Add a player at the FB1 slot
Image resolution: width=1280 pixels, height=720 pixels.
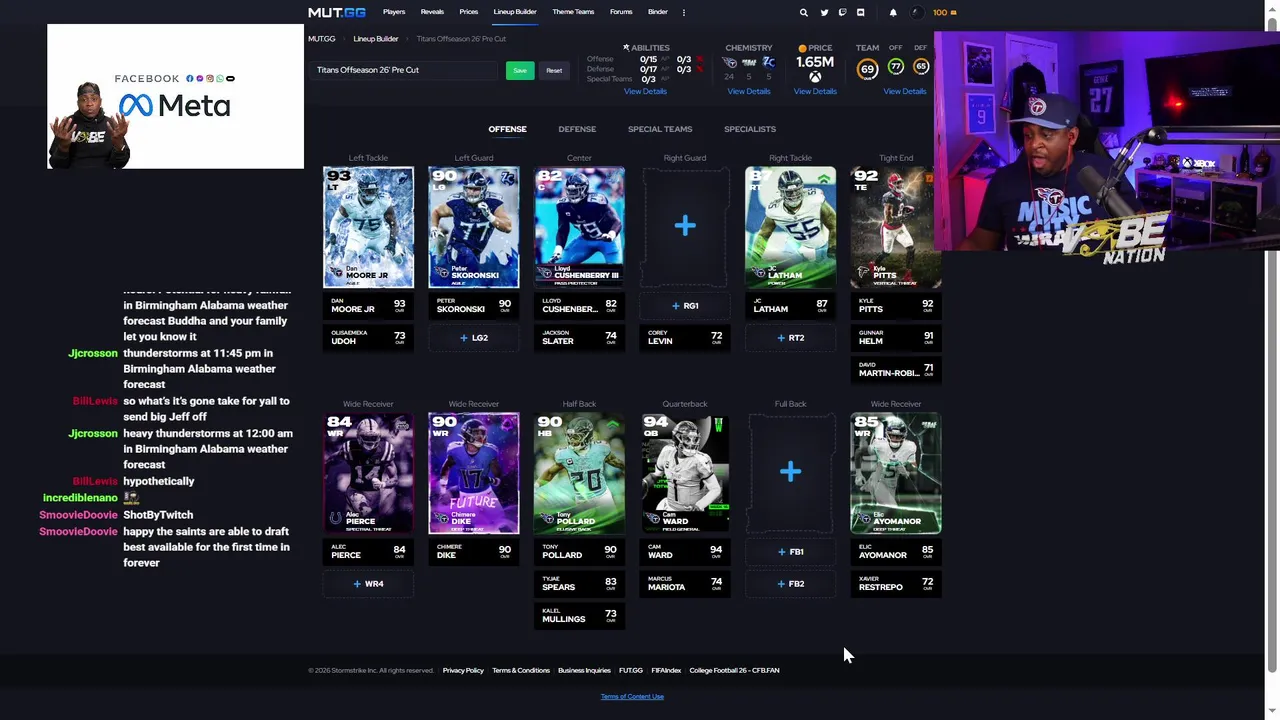click(790, 552)
